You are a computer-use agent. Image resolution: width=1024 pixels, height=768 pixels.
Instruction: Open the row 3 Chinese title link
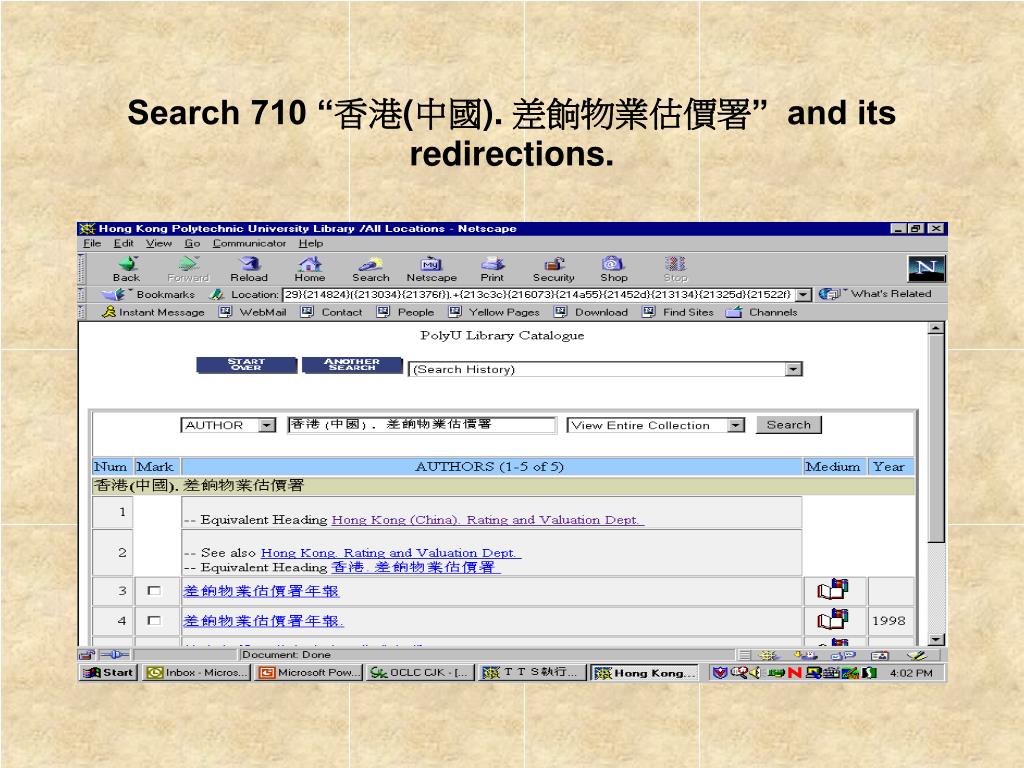(261, 591)
